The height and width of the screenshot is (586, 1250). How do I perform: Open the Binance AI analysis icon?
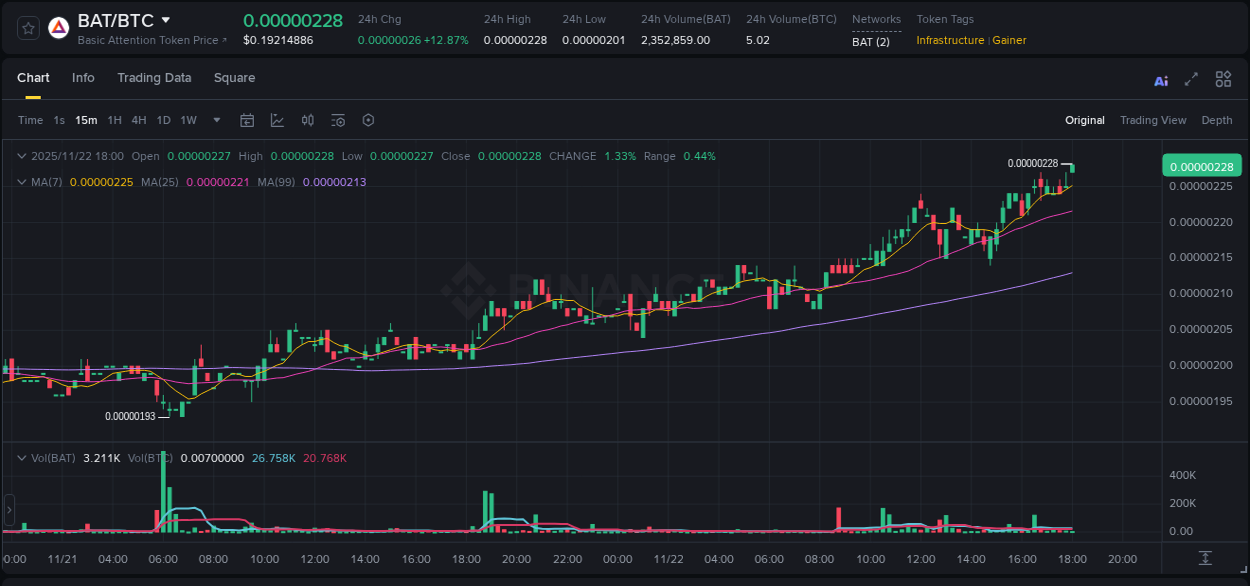pos(1160,79)
